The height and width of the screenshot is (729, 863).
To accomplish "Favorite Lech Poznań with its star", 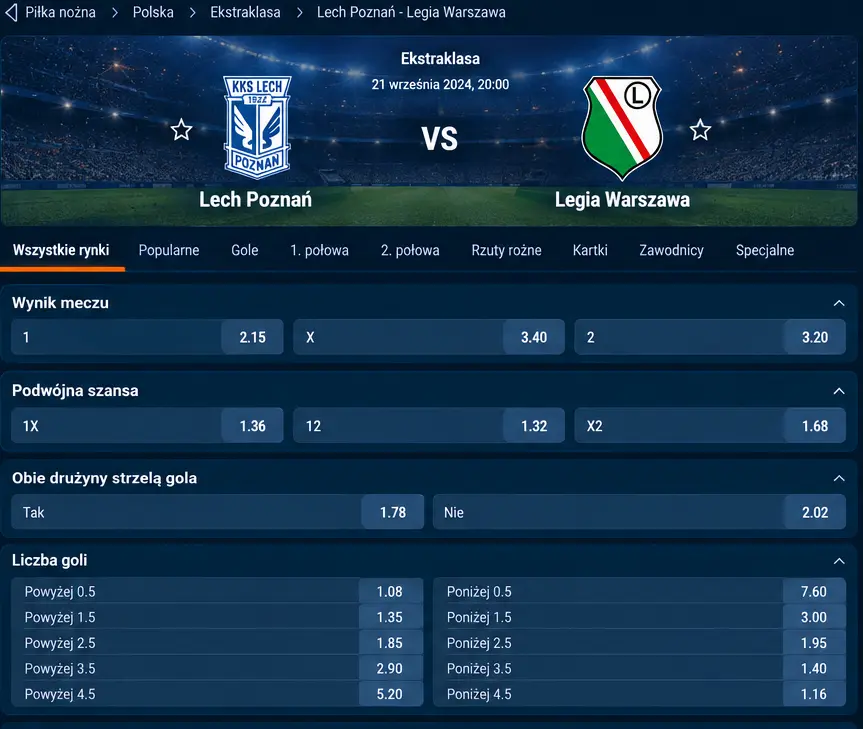I will click(181, 130).
